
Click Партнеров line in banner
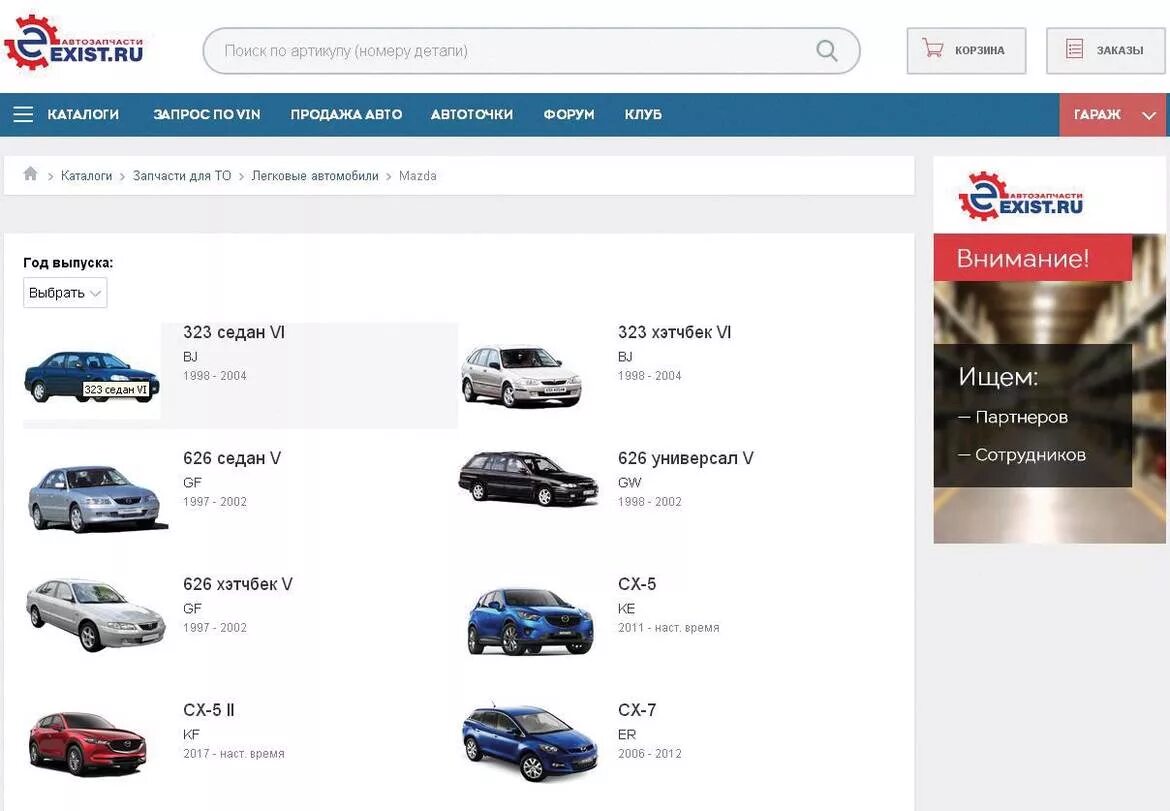1013,417
